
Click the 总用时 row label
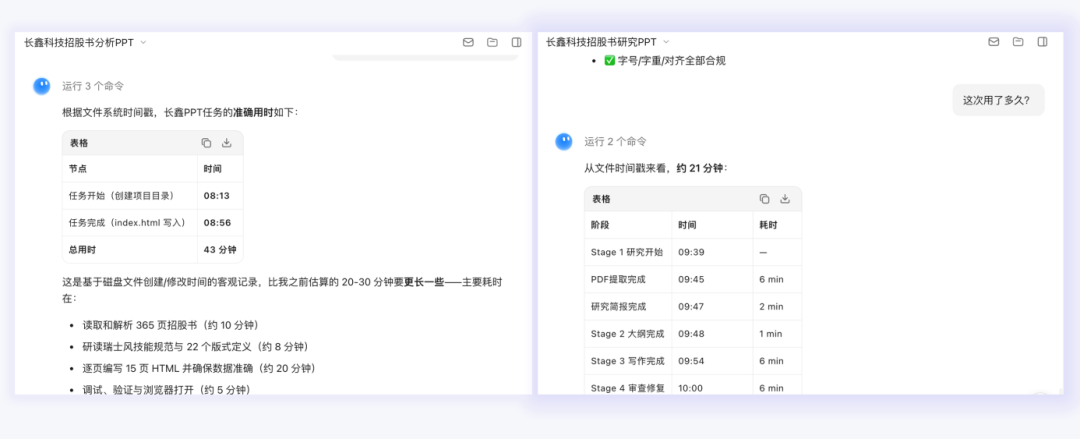coord(130,249)
